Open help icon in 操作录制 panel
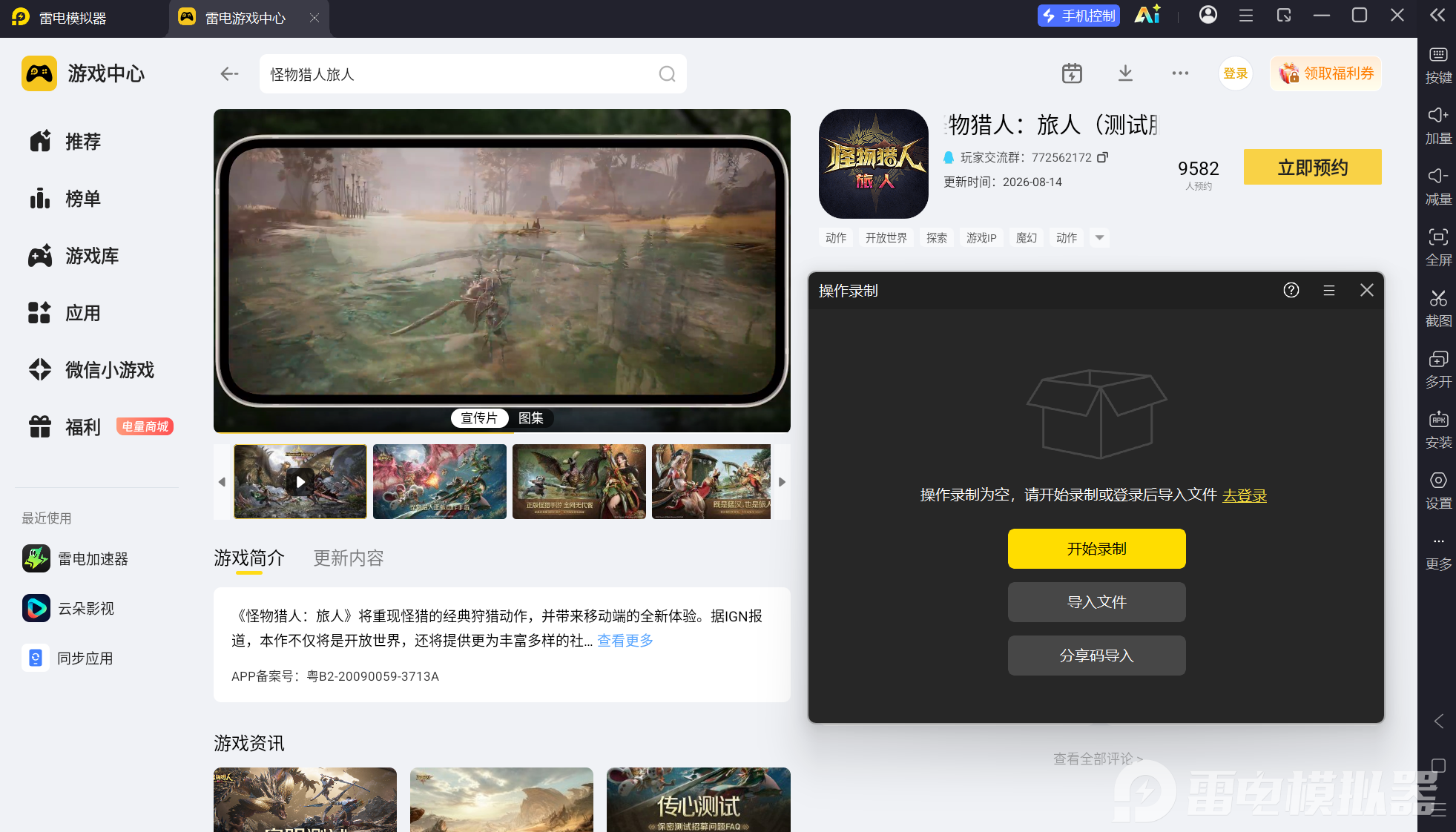1456x832 pixels. click(x=1291, y=290)
